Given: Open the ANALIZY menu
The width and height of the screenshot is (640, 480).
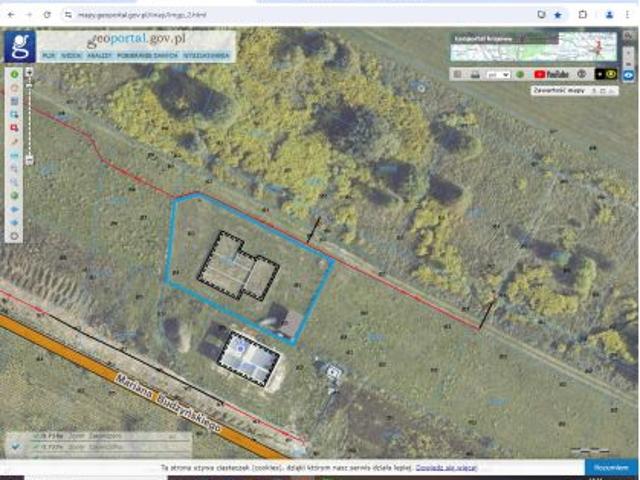Looking at the screenshot, I should point(99,56).
